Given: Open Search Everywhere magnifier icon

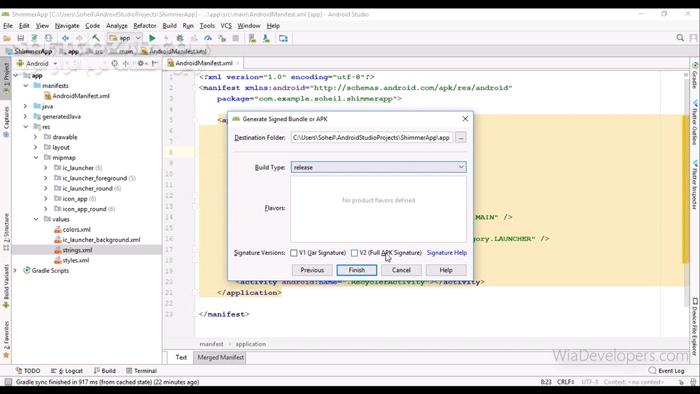Looking at the screenshot, I should tap(680, 38).
